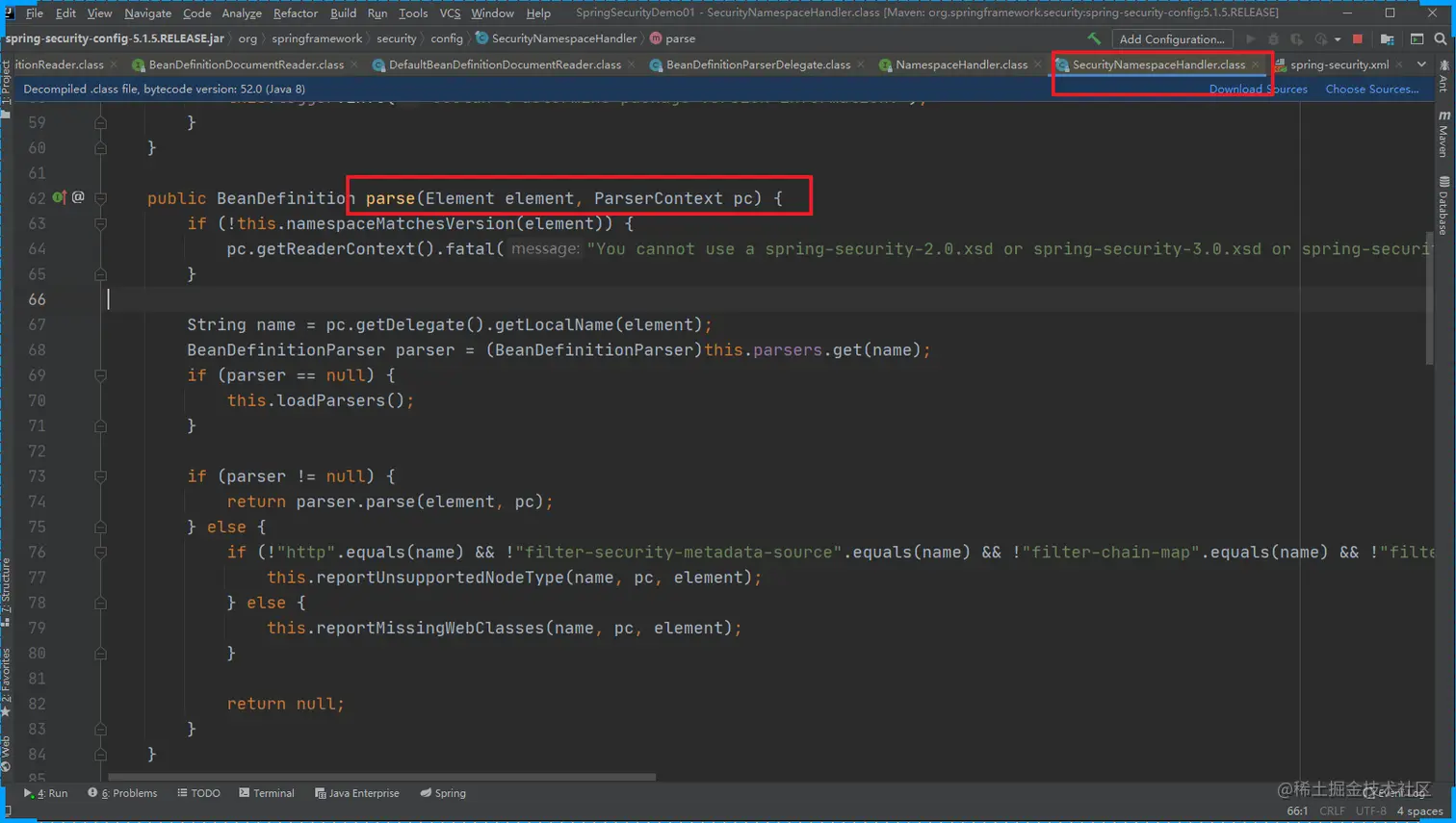Click the parse method breadcrumb

[672, 39]
